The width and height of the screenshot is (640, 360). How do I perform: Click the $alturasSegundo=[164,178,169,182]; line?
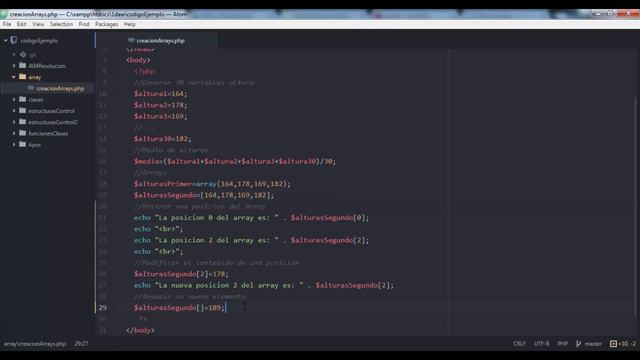click(x=204, y=195)
